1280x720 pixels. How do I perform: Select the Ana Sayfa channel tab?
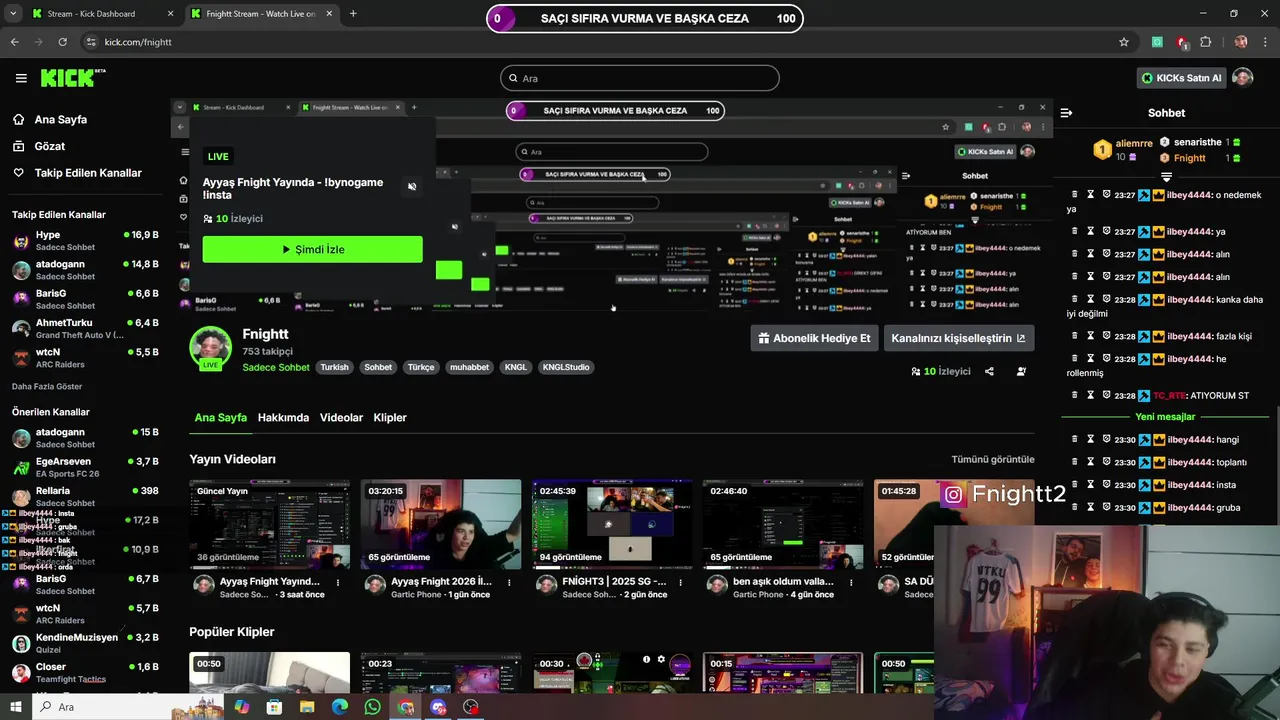(x=220, y=417)
